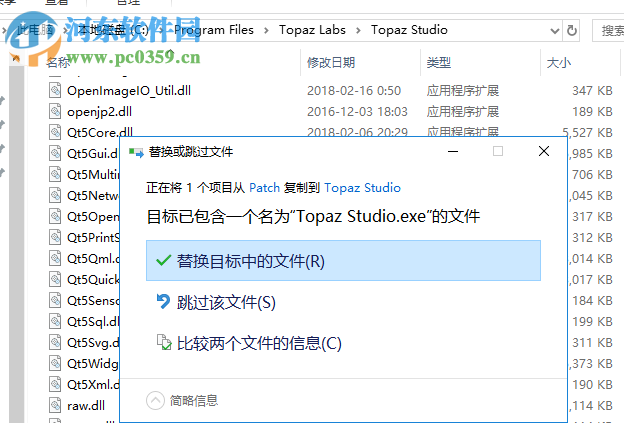This screenshot has width=624, height=423.
Task: Click the 2018-02-16 0:50 date cell
Action: (354, 91)
